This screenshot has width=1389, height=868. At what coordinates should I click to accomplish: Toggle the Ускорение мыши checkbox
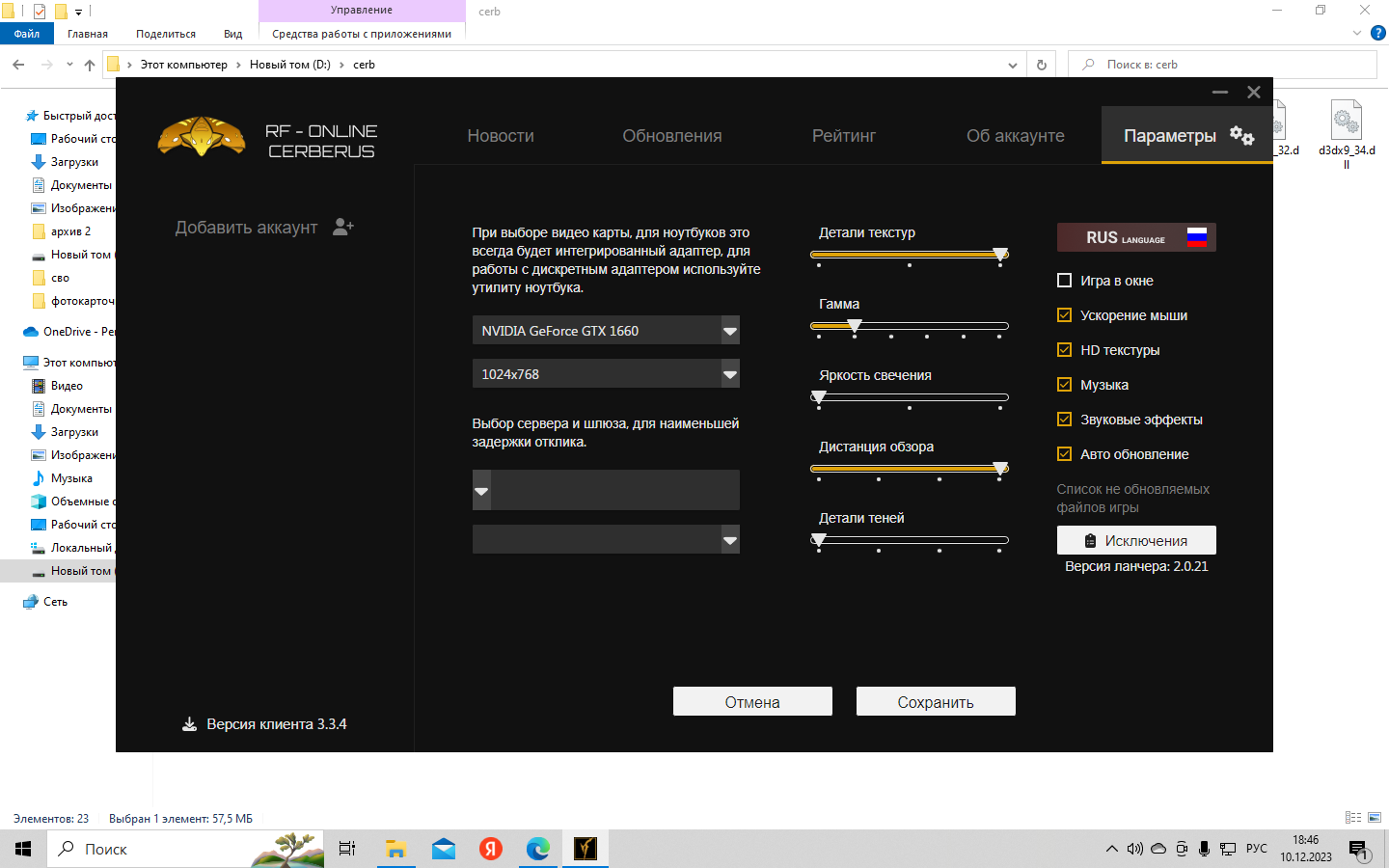(1065, 315)
